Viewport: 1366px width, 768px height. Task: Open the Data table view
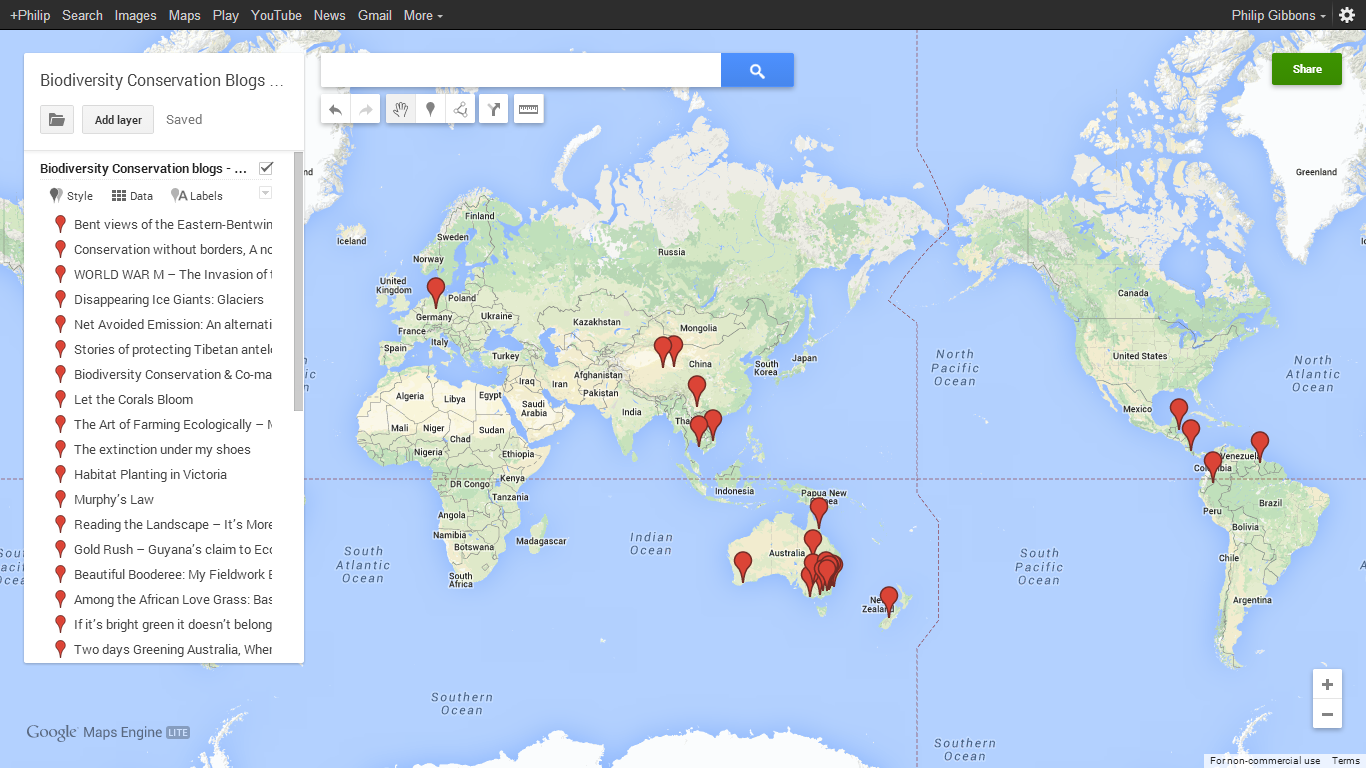point(132,196)
